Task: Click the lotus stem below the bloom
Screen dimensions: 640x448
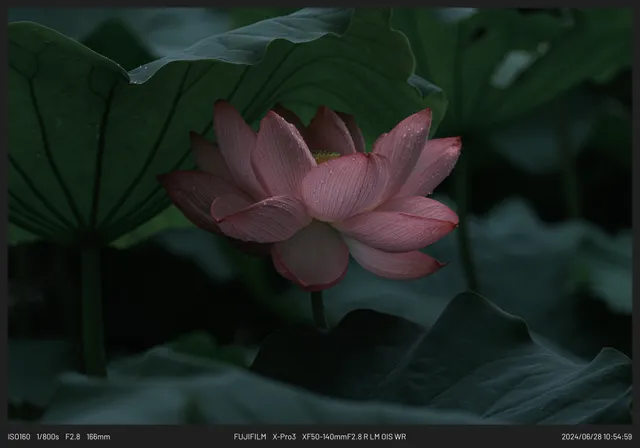Action: pos(317,308)
